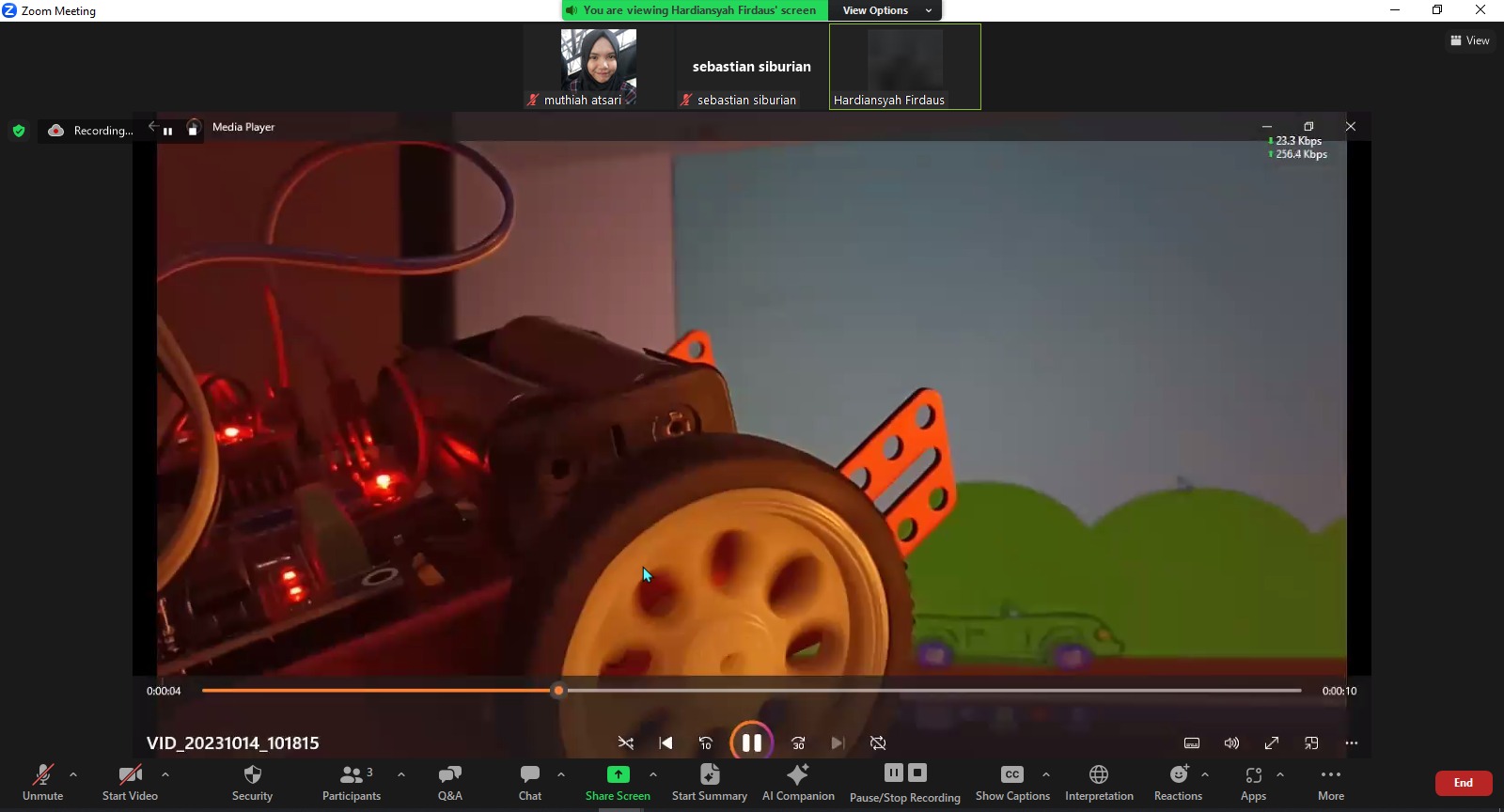Open the Media Player volume control
This screenshot has height=812, width=1504.
click(x=1231, y=743)
